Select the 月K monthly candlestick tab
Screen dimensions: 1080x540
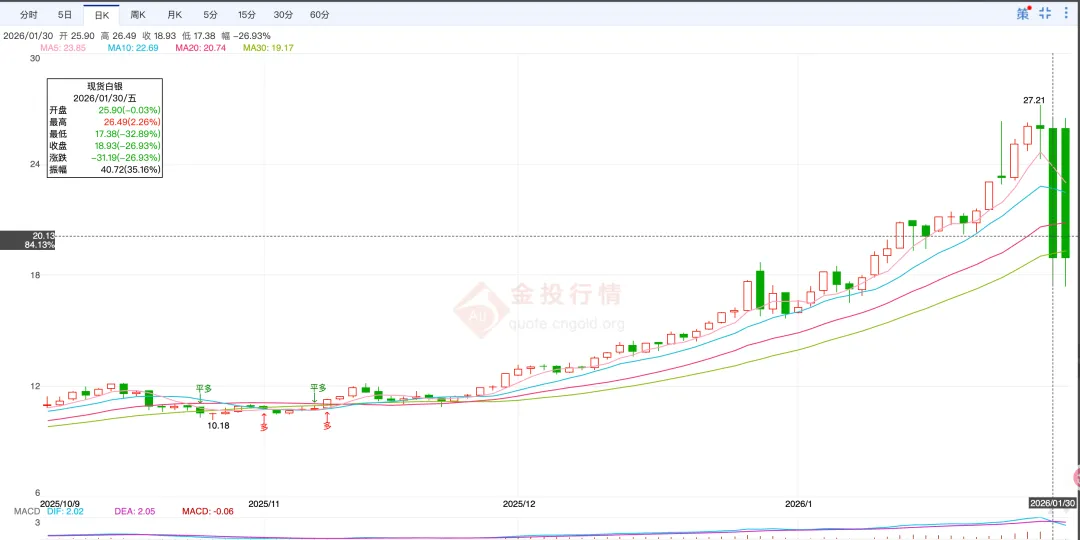174,14
